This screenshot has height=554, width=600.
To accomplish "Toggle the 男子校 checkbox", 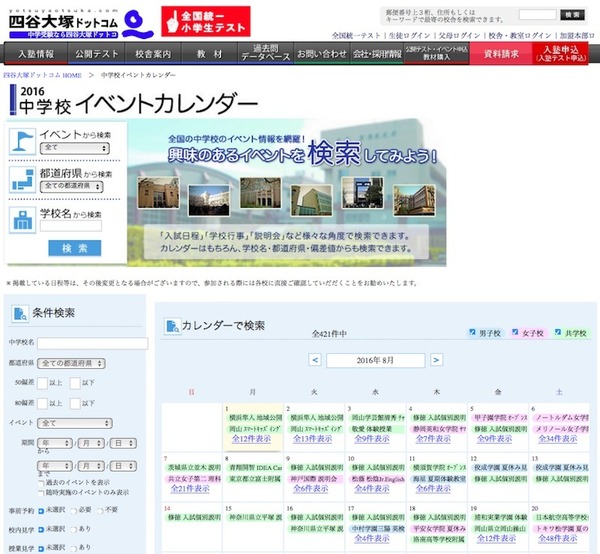I will click(473, 333).
